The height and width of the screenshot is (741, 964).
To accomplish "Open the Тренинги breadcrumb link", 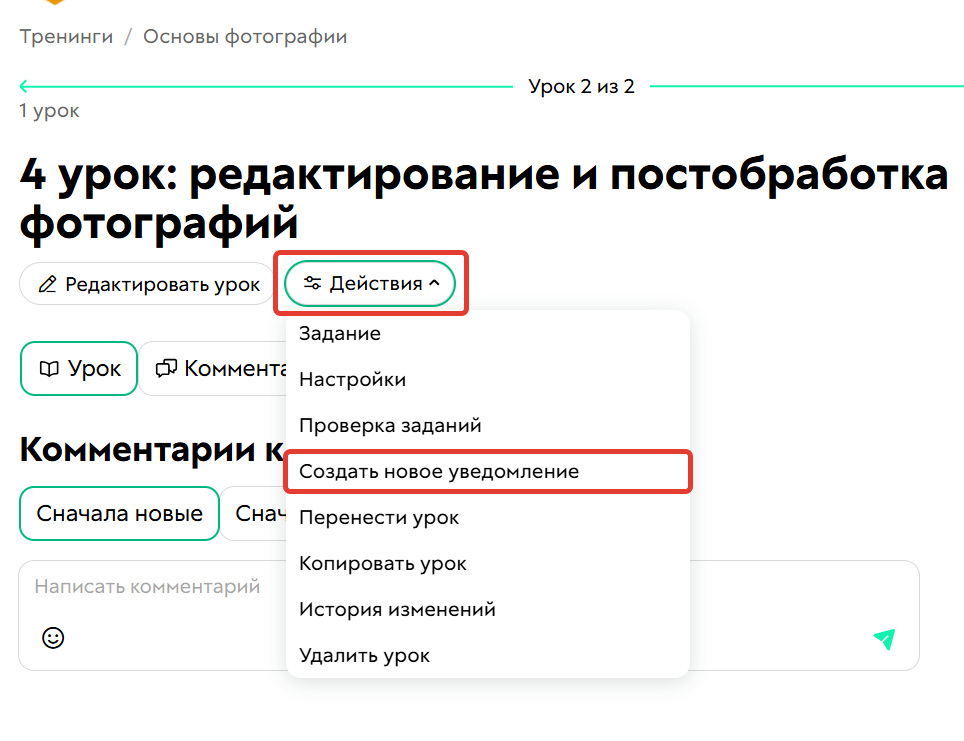I will click(x=64, y=36).
